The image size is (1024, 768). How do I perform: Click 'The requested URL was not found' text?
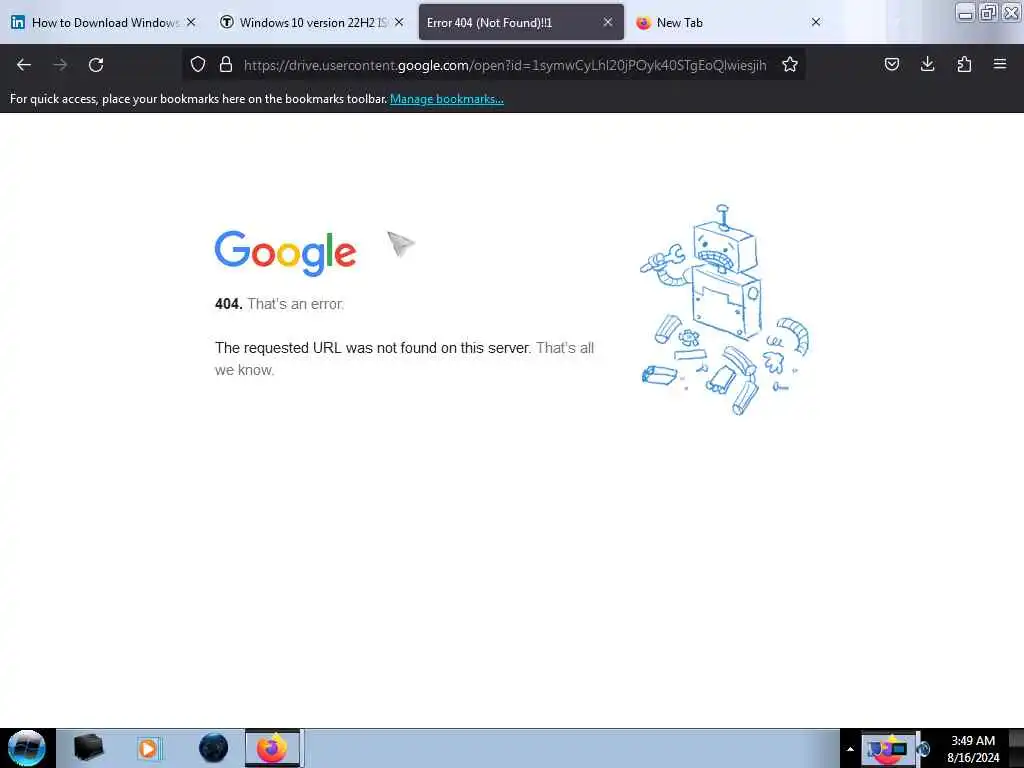pos(372,348)
